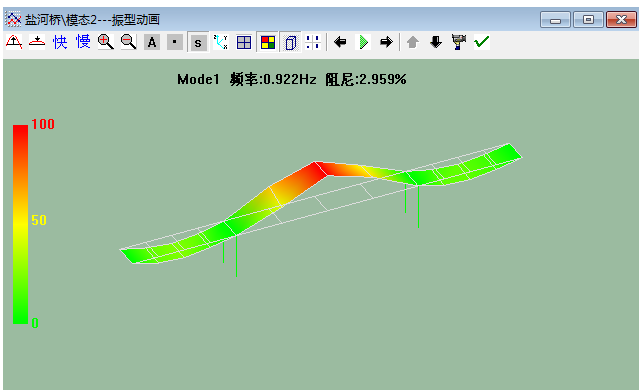Click the video camera record icon

click(459, 42)
